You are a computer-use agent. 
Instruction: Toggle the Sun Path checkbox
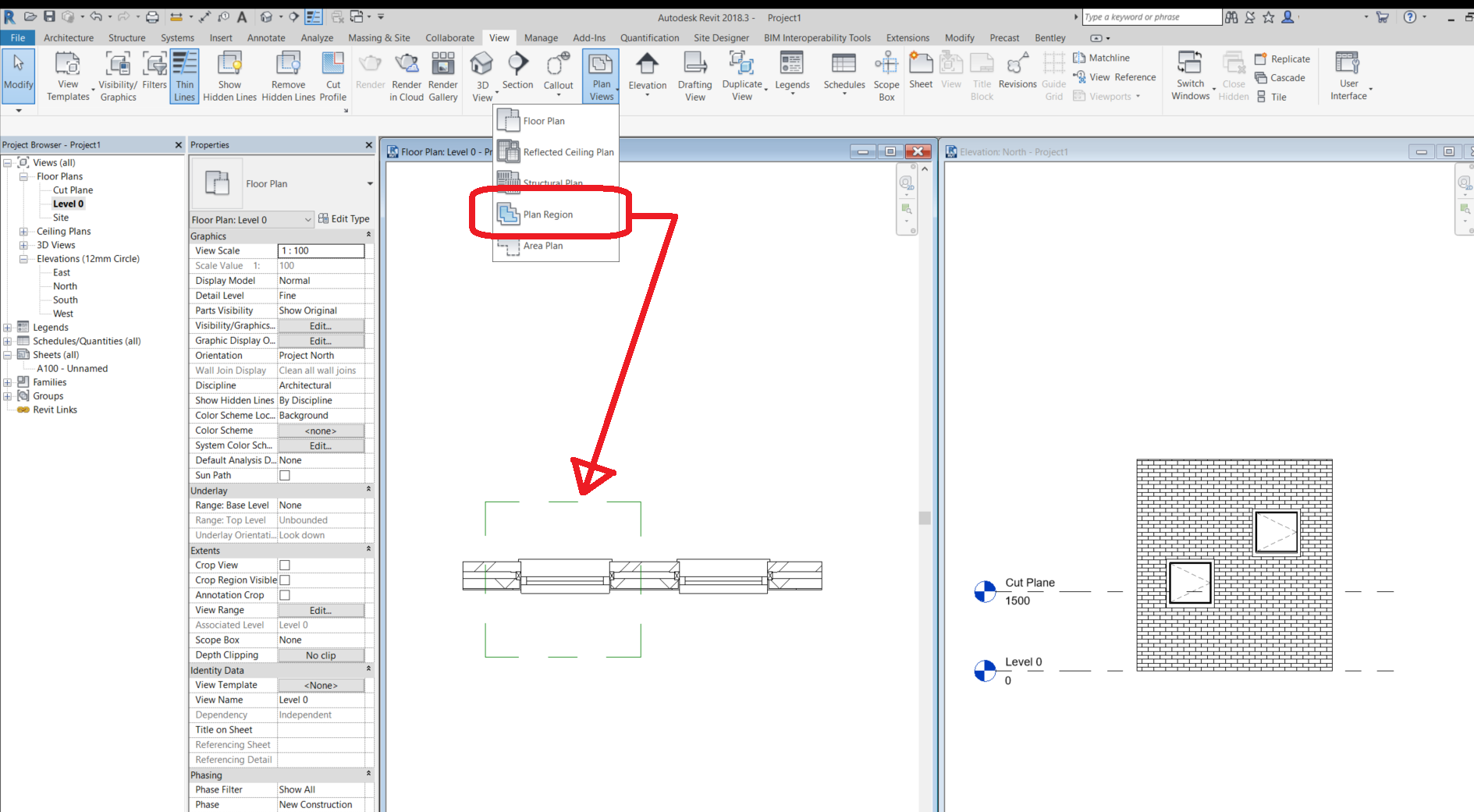coord(284,475)
